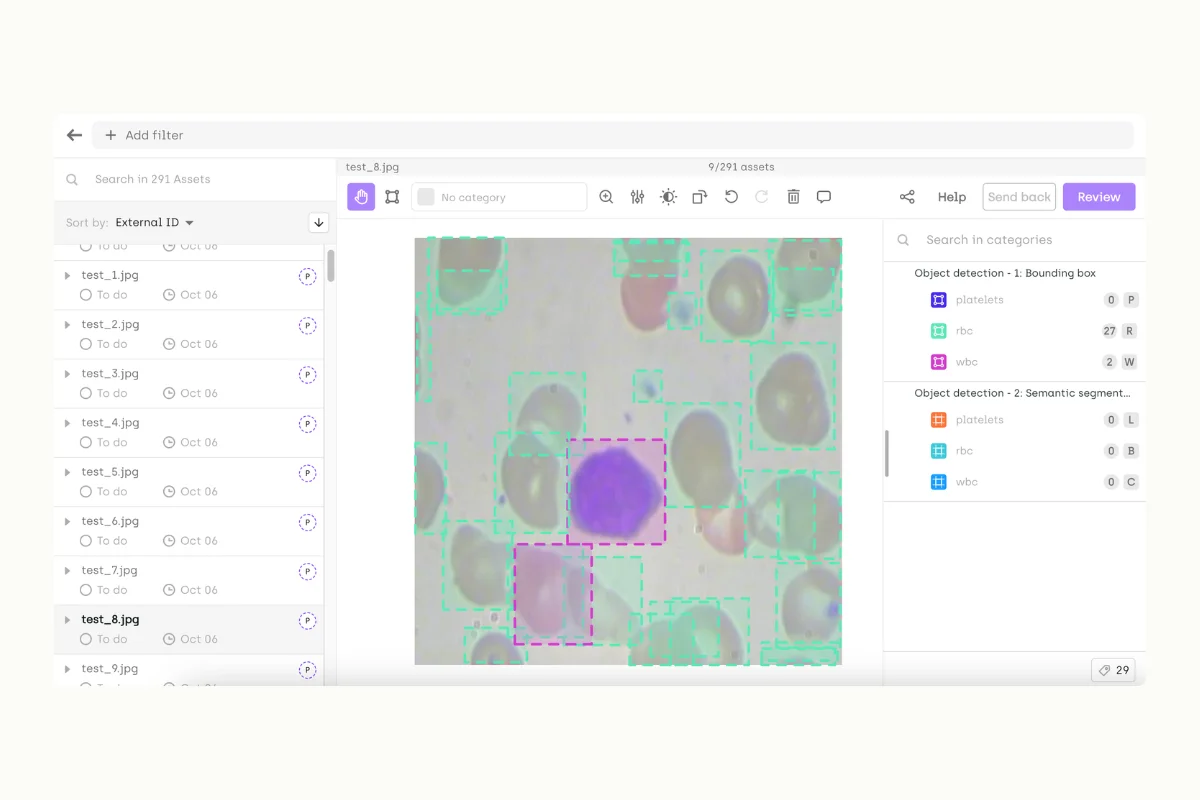Screen dimensions: 1200x800
Task: Click the Search in categories field
Action: [x=1015, y=240]
